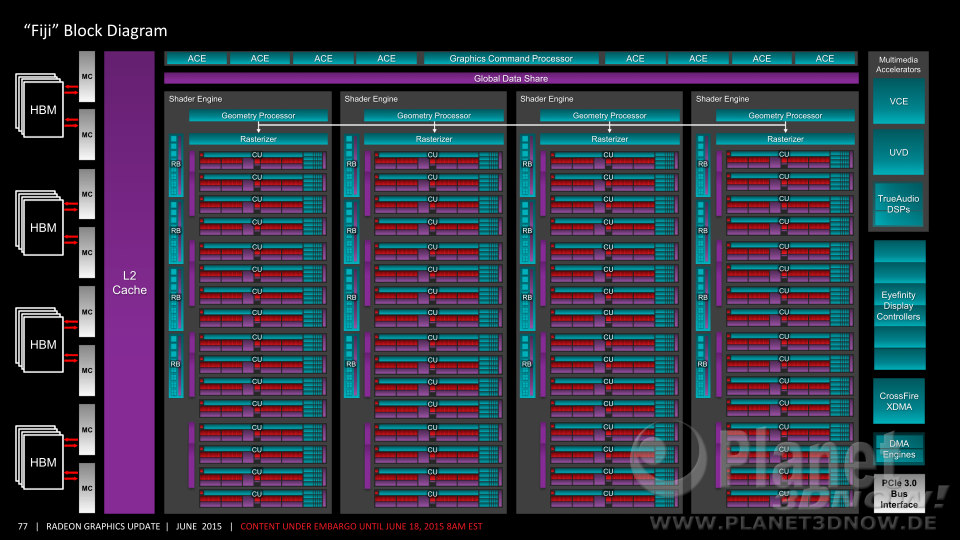
Task: Select Geometry Processor in fourth Shader Engine
Action: tap(786, 115)
